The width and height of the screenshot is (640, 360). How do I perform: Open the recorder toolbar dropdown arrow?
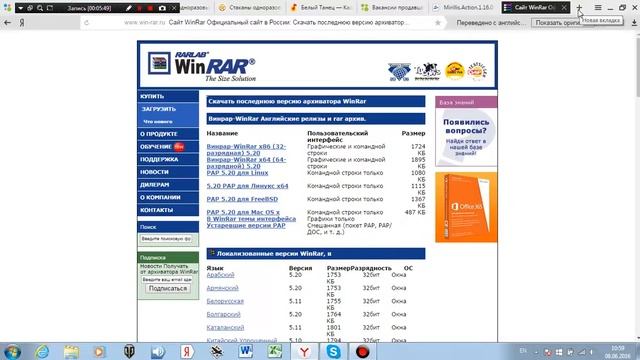coord(20,8)
